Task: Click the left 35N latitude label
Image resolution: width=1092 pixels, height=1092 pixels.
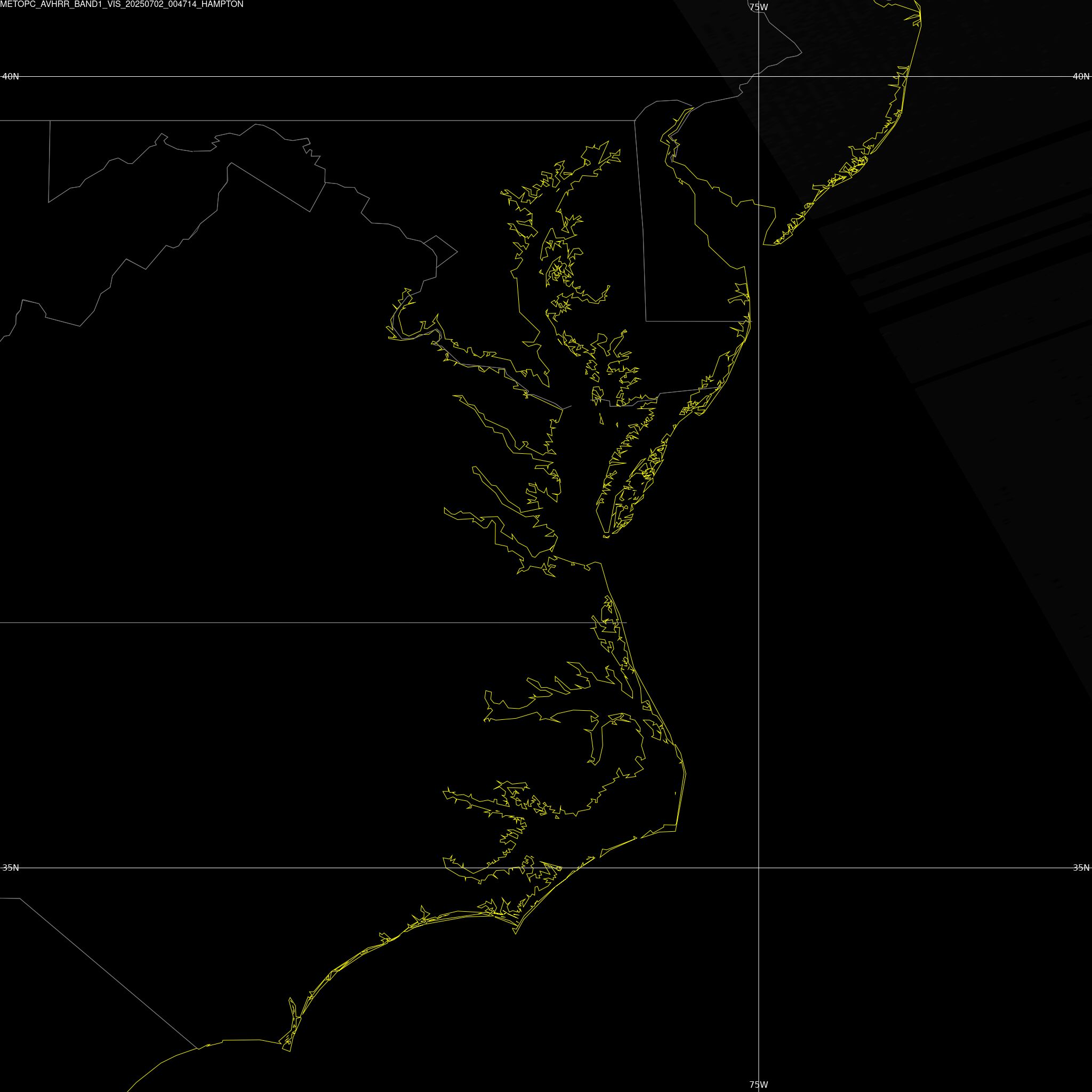Action: (11, 868)
